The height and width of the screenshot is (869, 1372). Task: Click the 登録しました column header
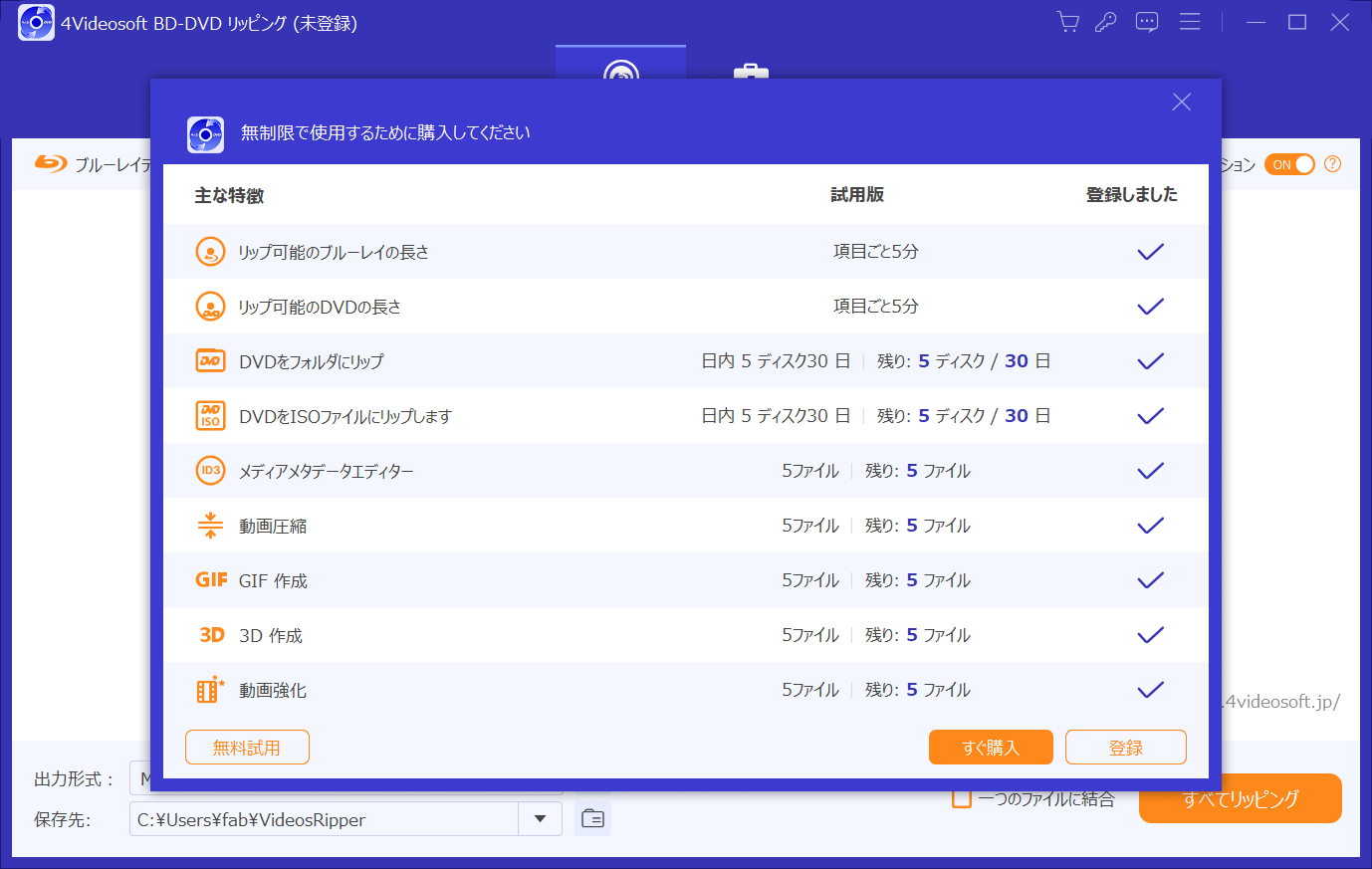click(x=1132, y=195)
